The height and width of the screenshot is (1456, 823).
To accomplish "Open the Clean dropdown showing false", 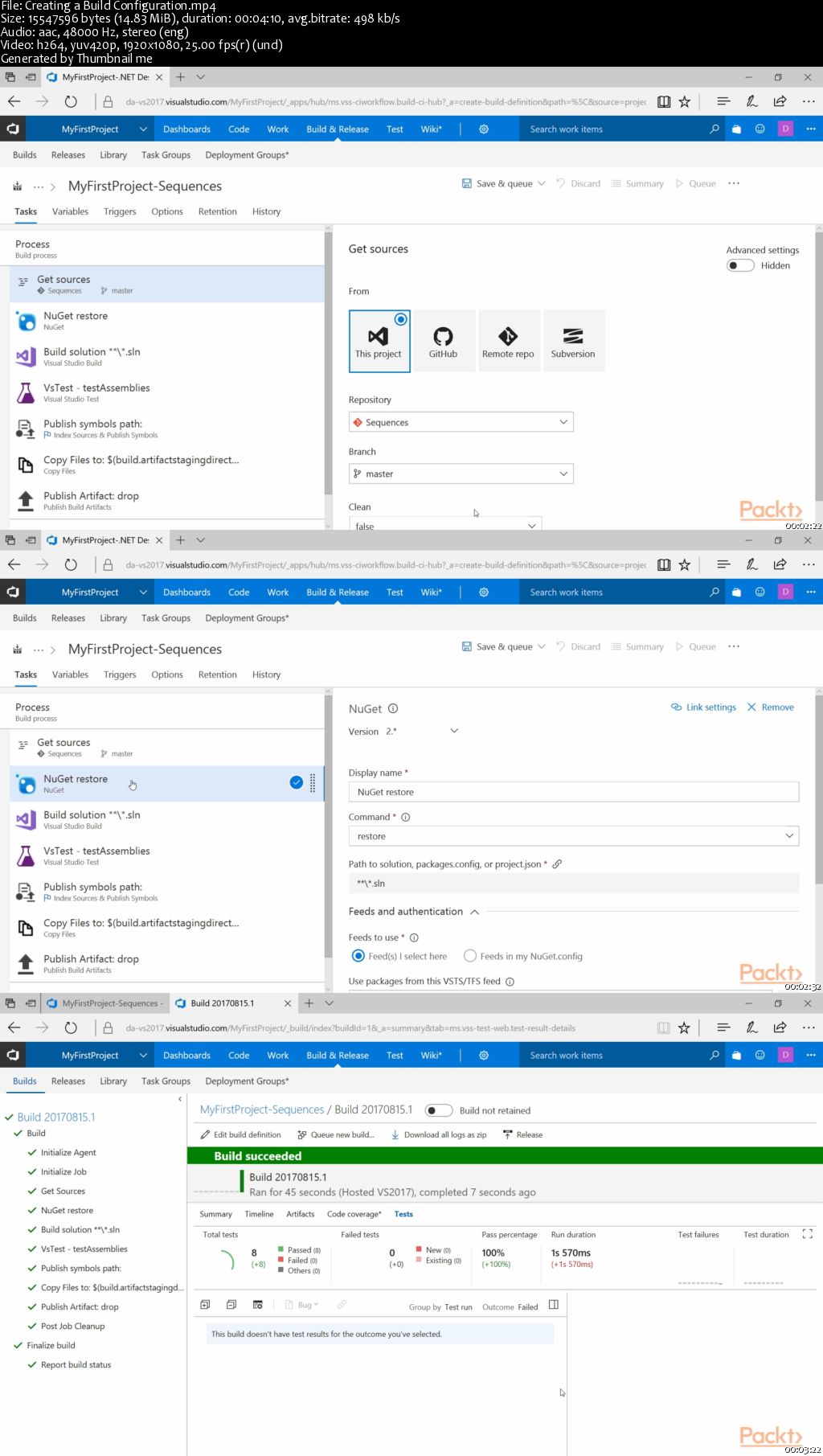I will 444,525.
